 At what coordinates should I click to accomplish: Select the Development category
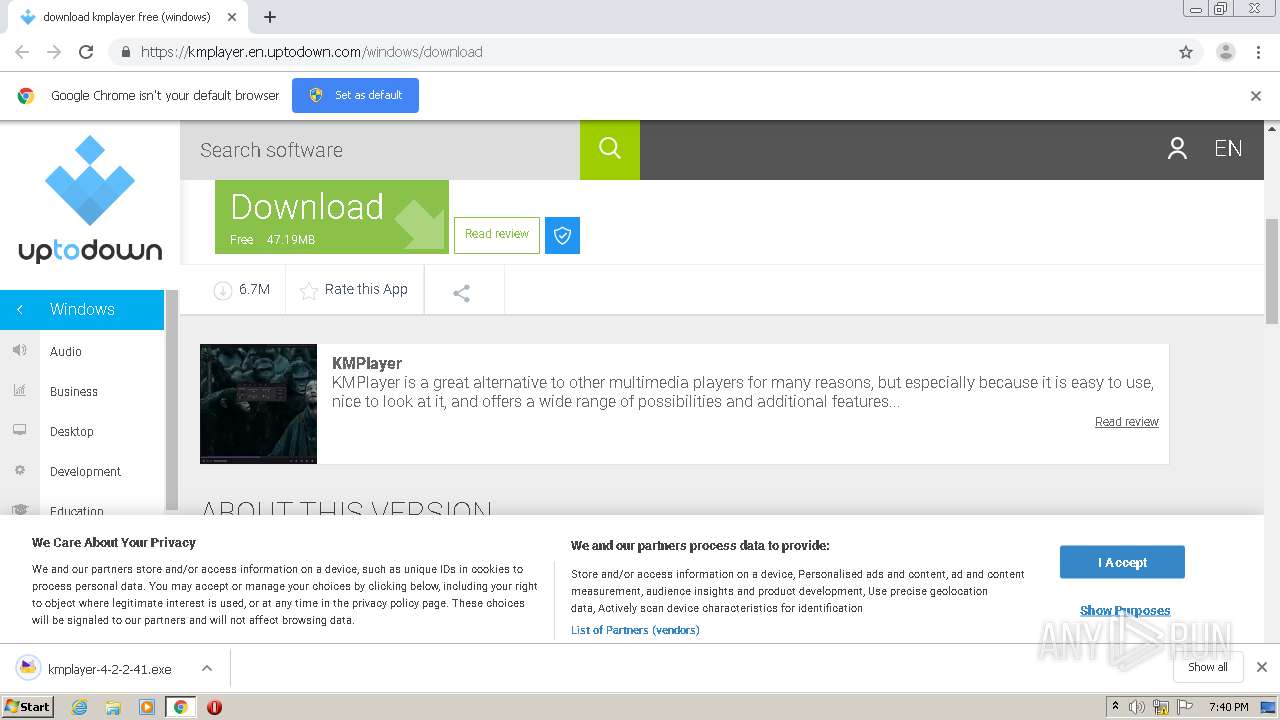(85, 472)
